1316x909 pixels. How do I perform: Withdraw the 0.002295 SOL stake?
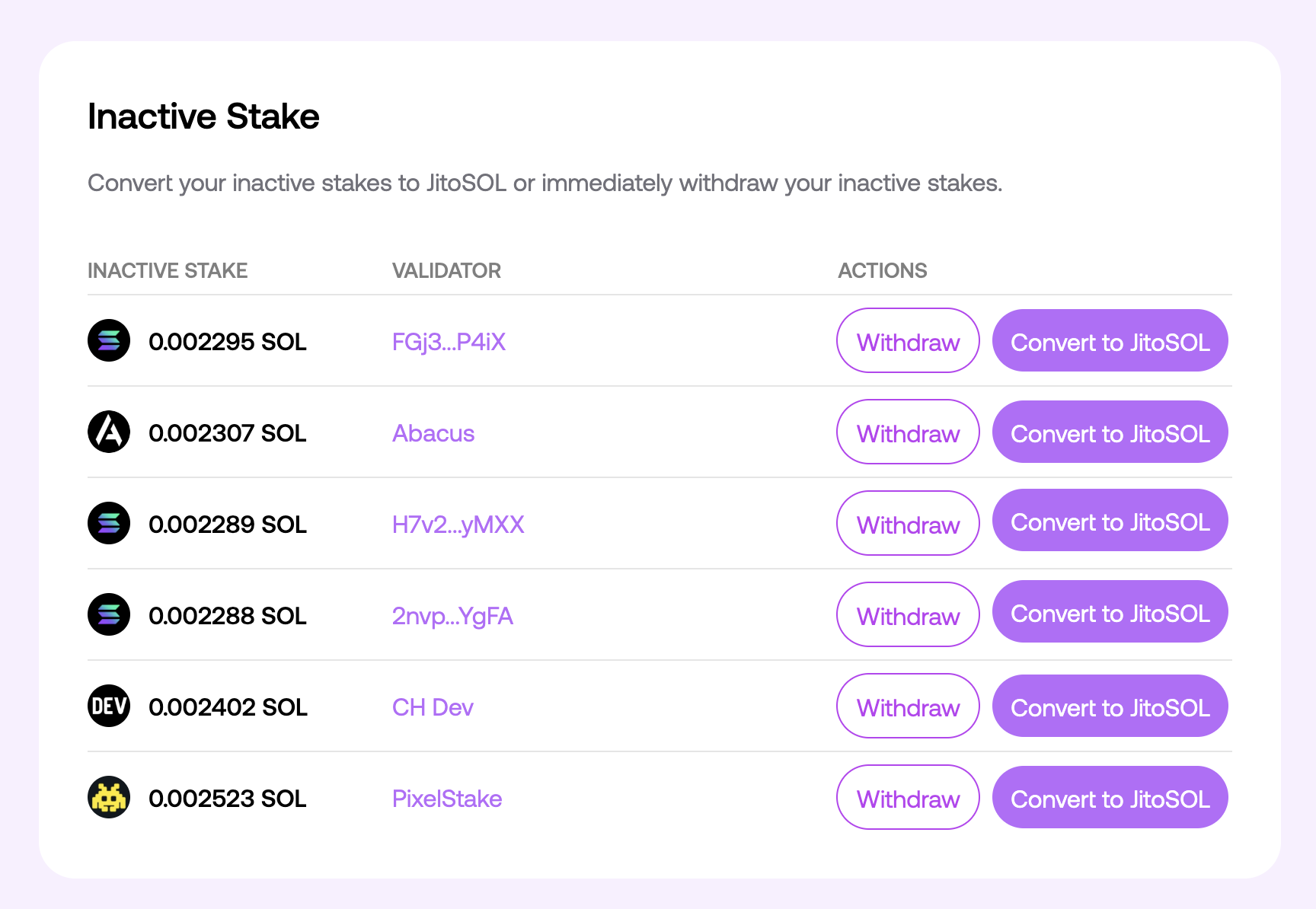click(x=908, y=340)
